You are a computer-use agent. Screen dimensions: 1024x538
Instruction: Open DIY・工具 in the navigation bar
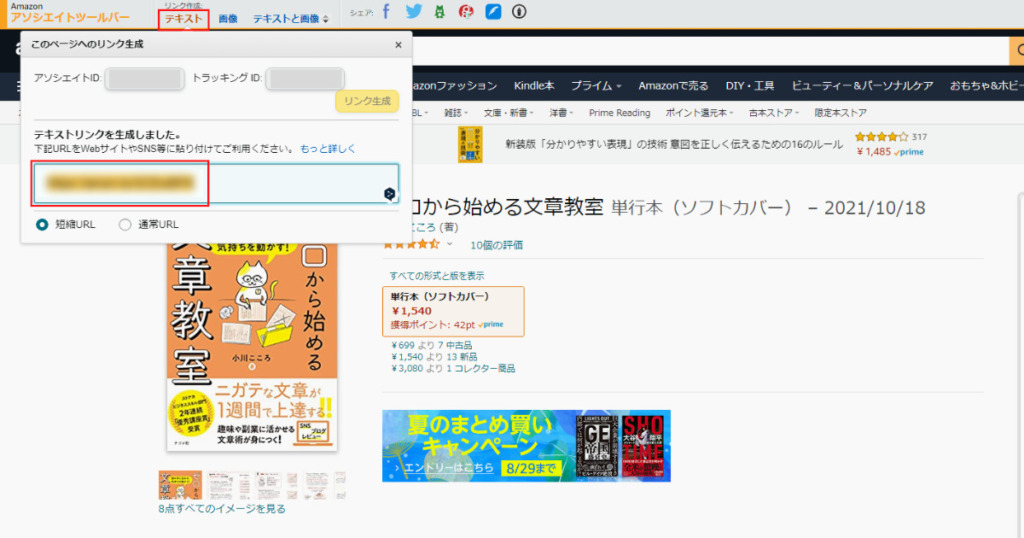pyautogui.click(x=750, y=86)
